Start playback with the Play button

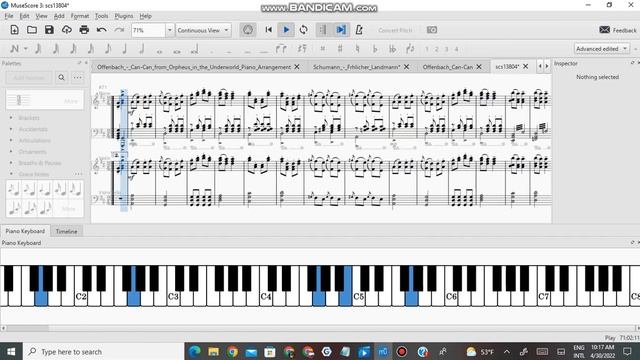click(286, 30)
